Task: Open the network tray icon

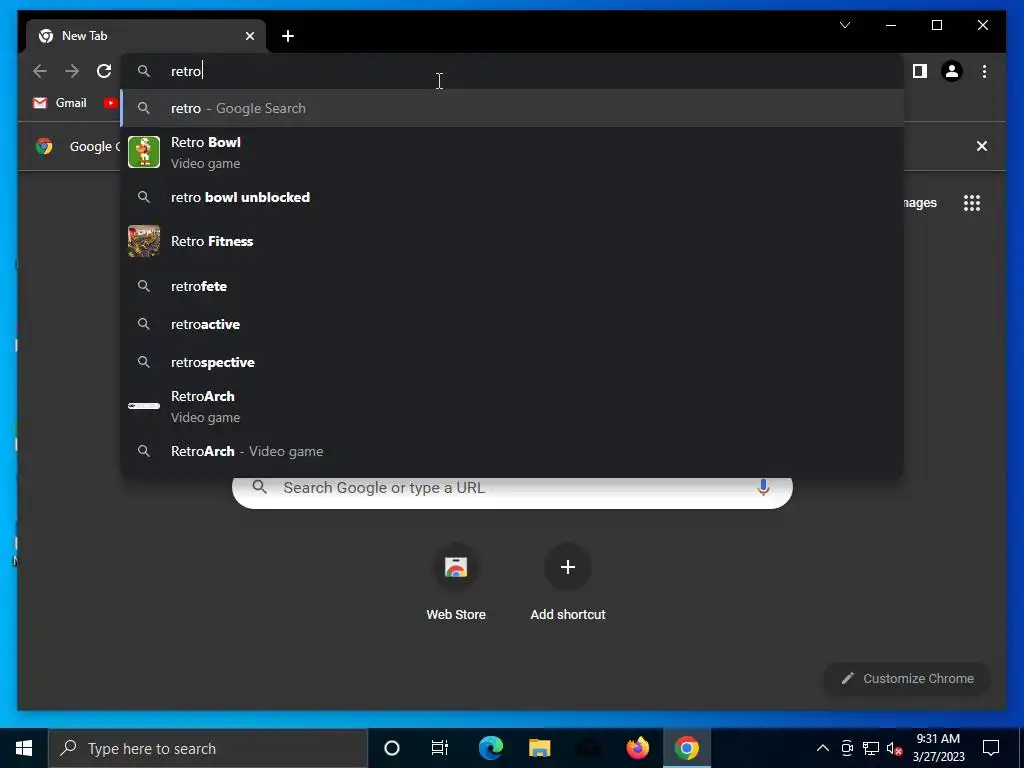Action: click(871, 748)
